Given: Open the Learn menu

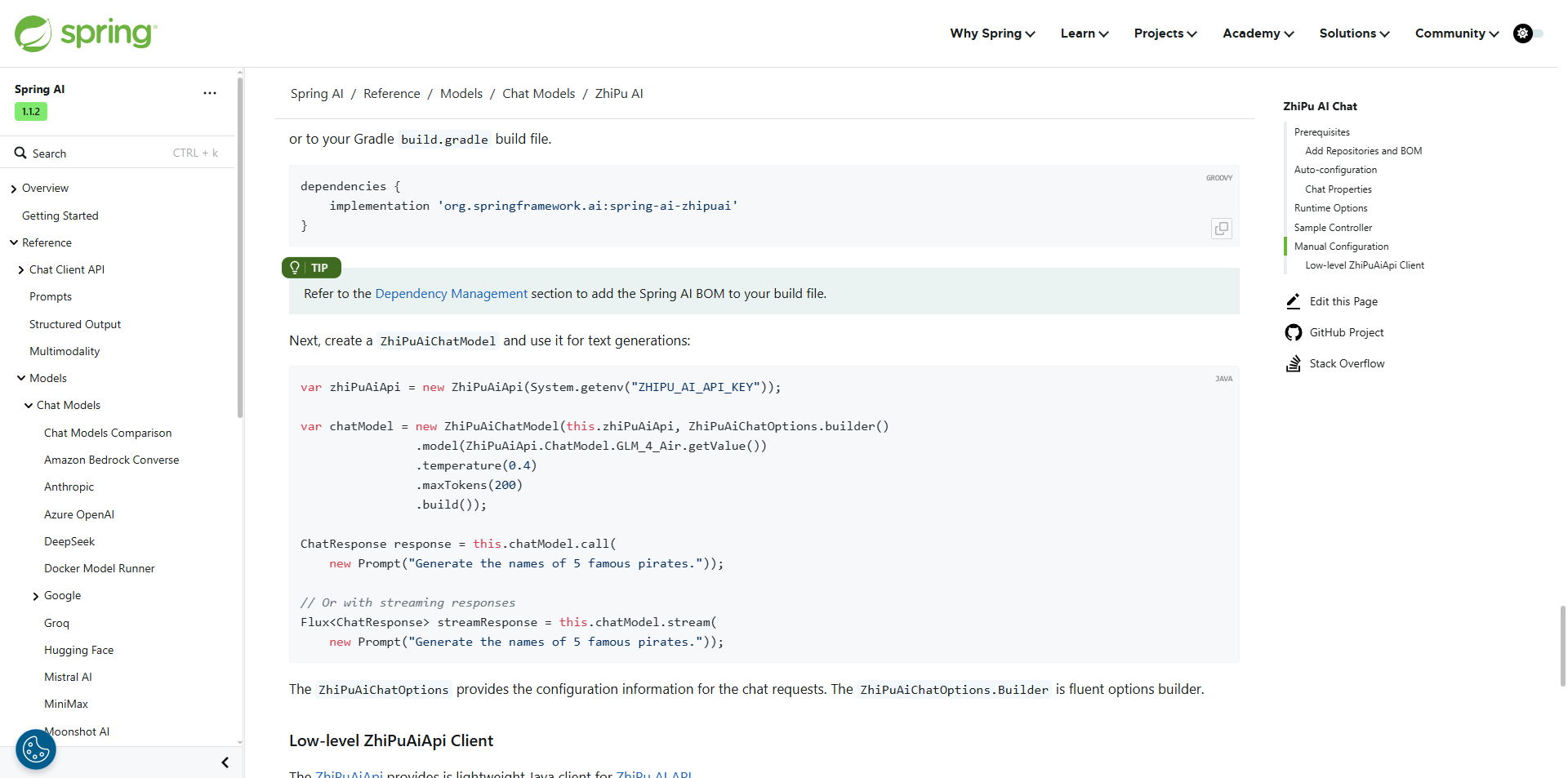Looking at the screenshot, I should click(x=1085, y=33).
